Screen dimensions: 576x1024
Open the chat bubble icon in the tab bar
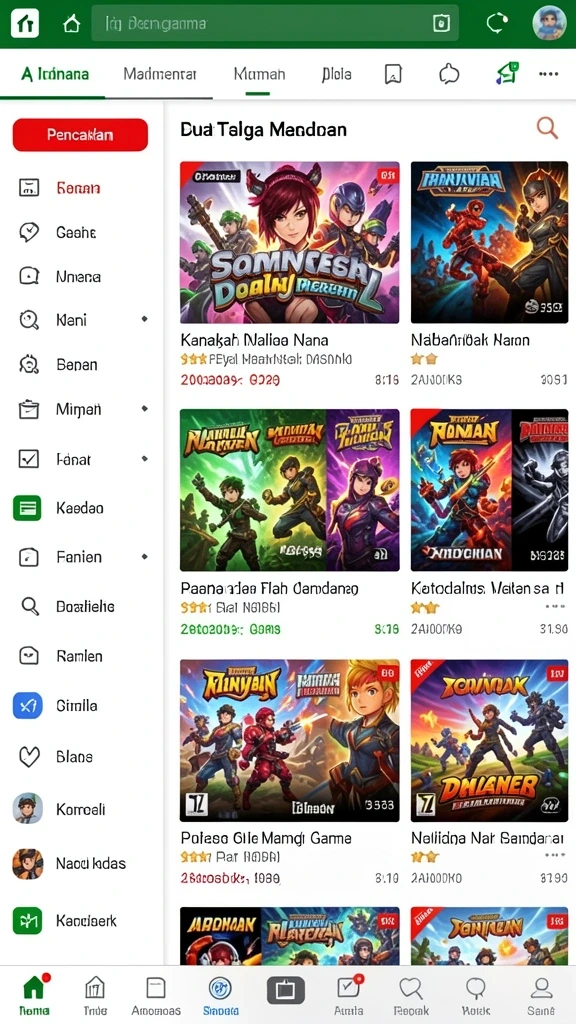[x=449, y=74]
